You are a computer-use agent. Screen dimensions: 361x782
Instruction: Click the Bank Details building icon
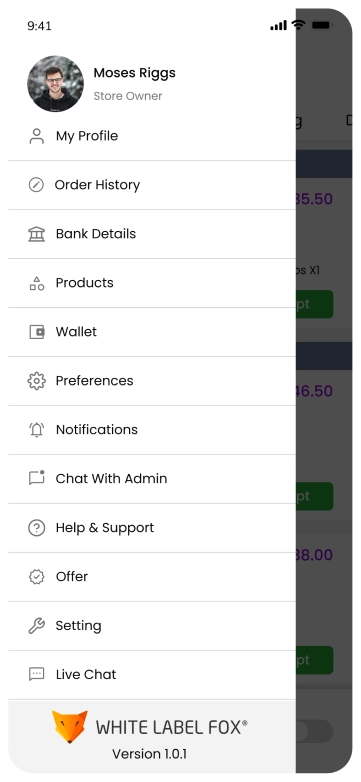(x=36, y=234)
